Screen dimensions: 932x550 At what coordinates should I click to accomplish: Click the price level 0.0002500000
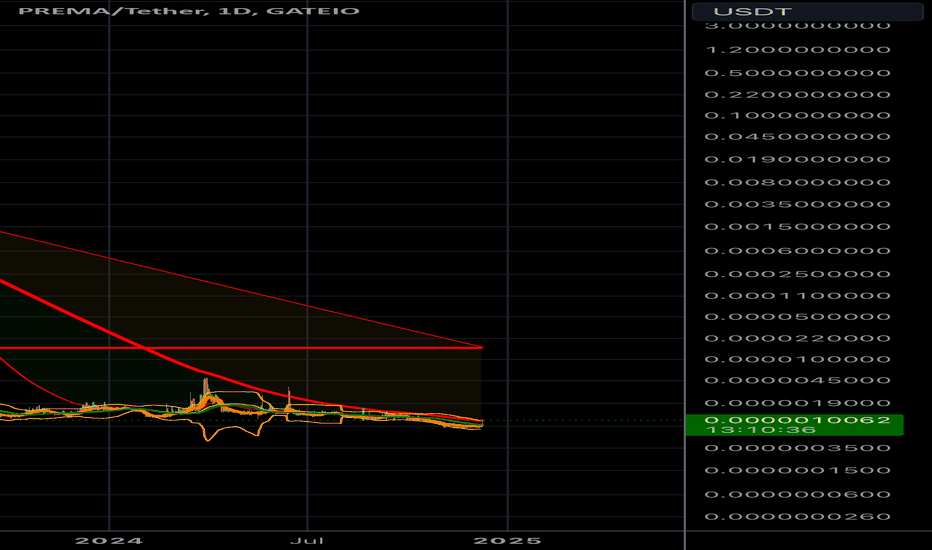(797, 274)
